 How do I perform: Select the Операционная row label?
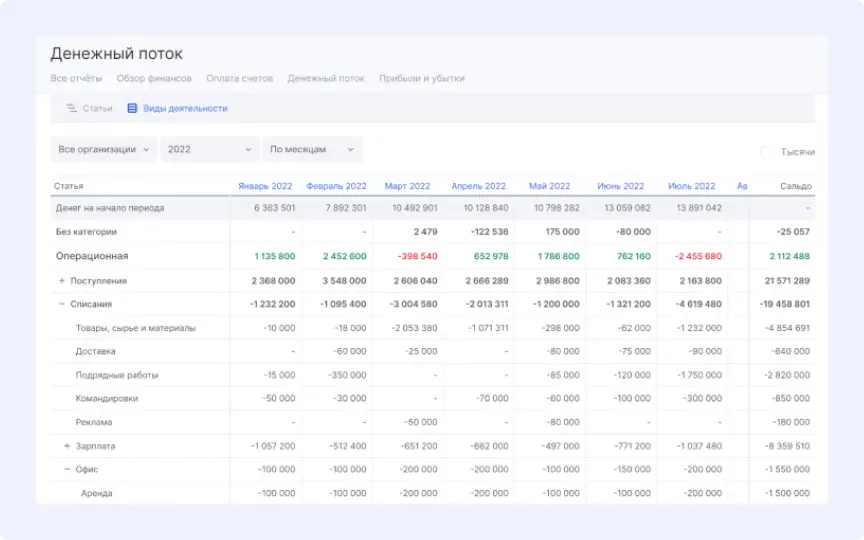[92, 256]
